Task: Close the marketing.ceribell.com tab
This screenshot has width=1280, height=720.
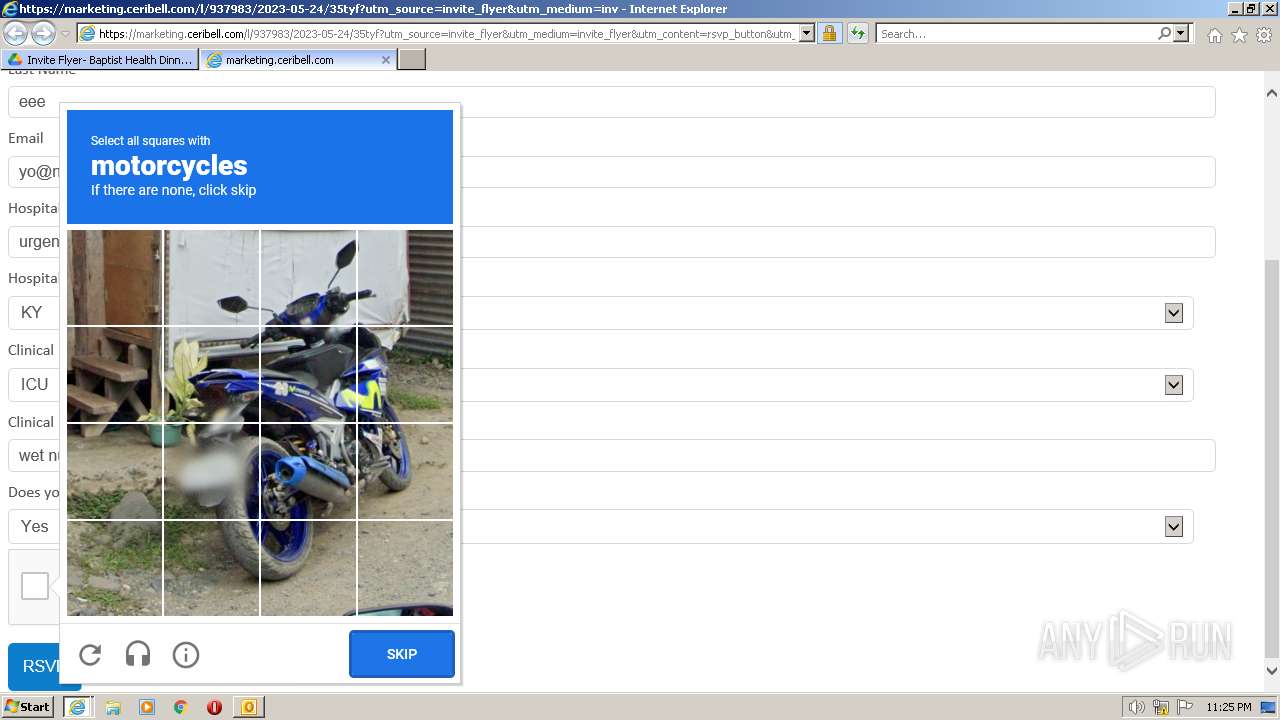Action: (386, 60)
